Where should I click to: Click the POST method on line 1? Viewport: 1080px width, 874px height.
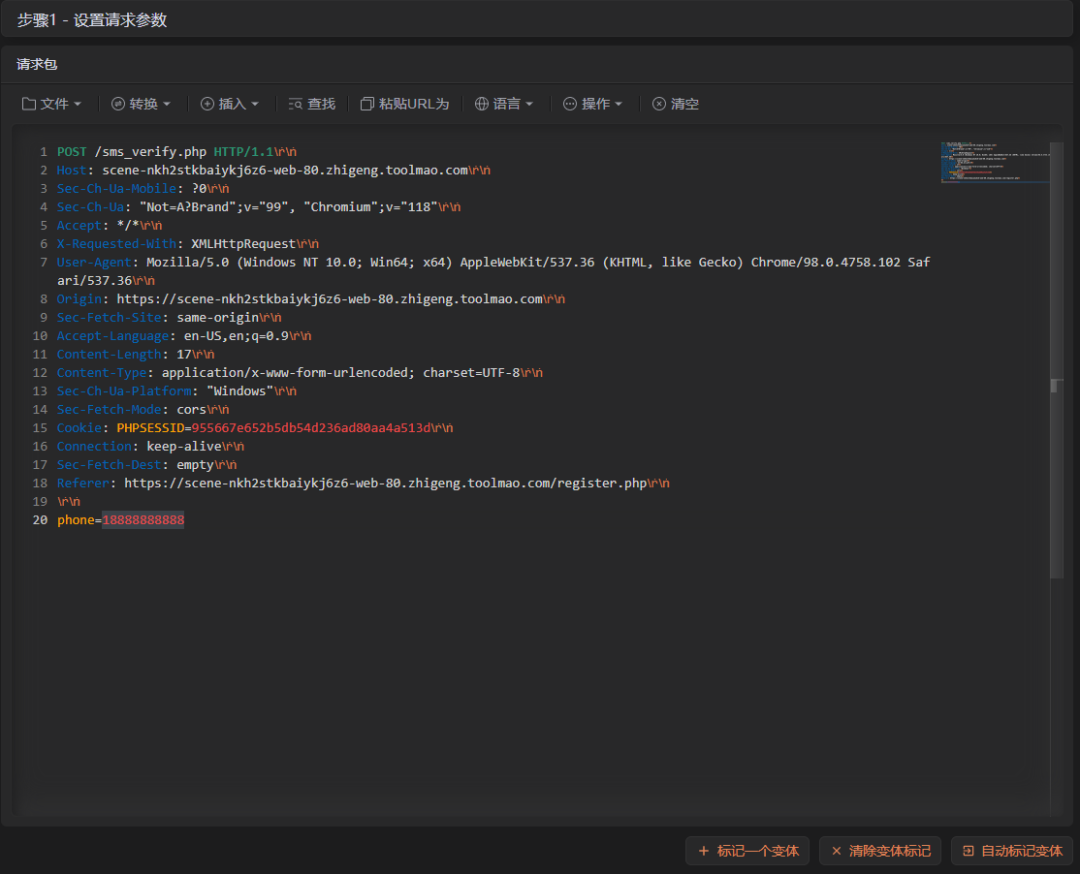pos(72,152)
